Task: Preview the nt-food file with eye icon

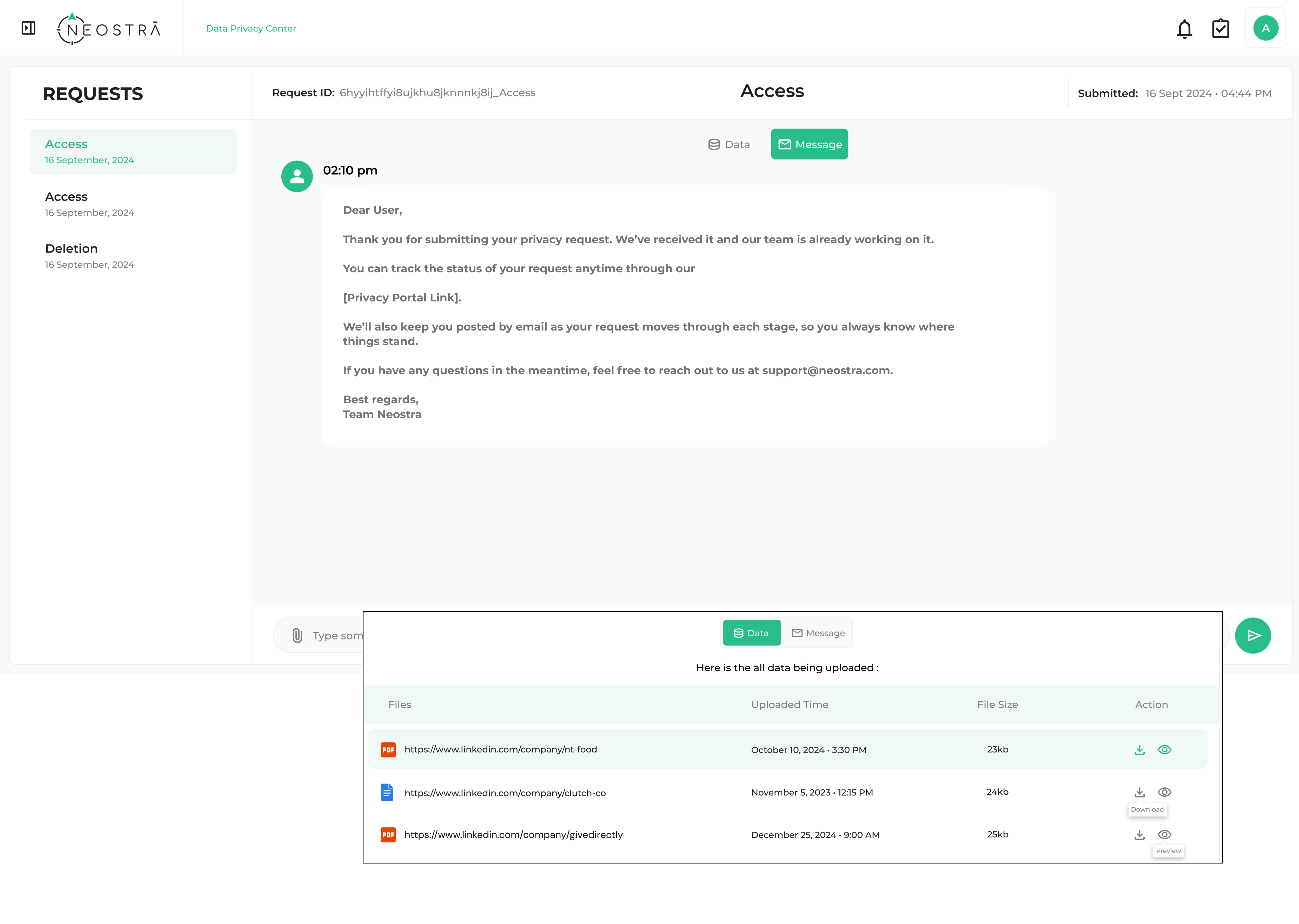Action: [x=1164, y=750]
